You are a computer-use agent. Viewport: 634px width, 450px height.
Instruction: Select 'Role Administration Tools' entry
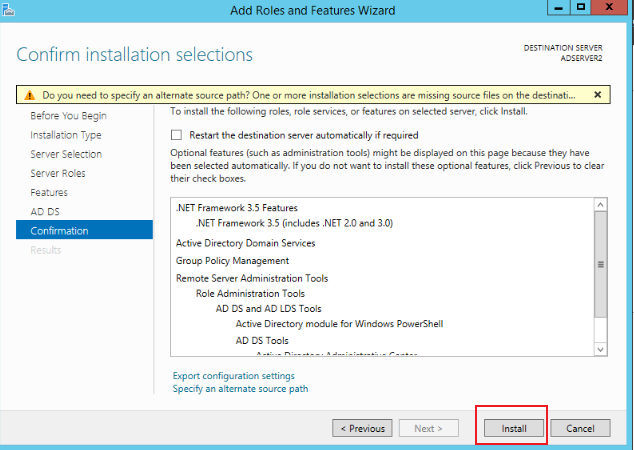tap(250, 294)
